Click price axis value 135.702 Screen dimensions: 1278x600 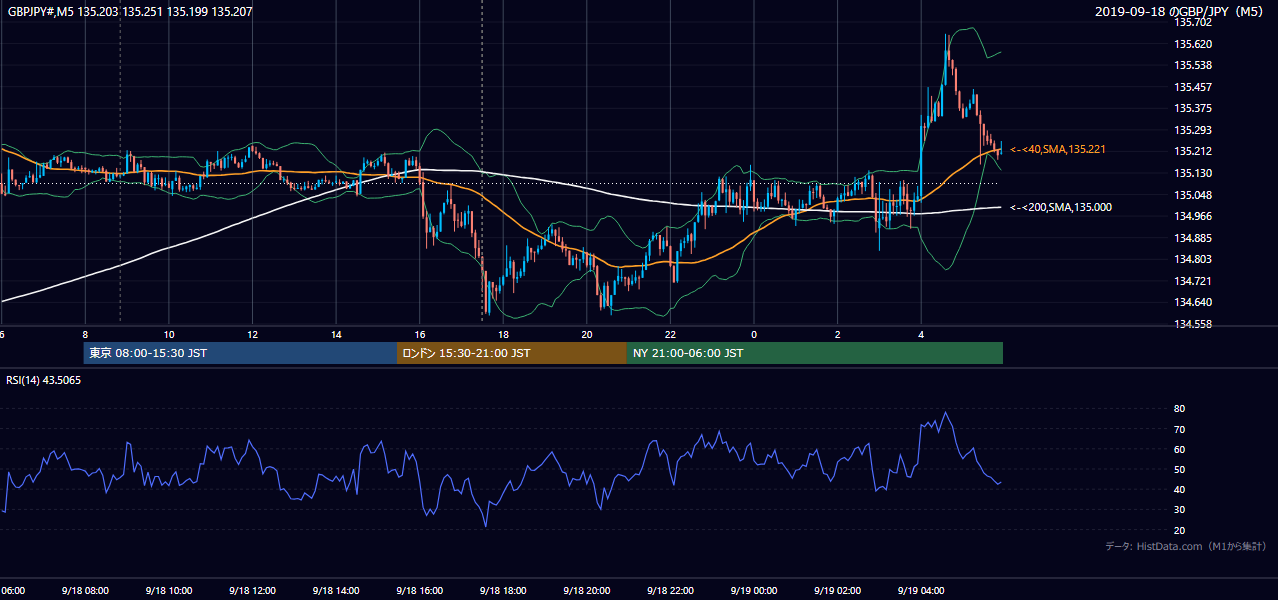pyautogui.click(x=1193, y=22)
